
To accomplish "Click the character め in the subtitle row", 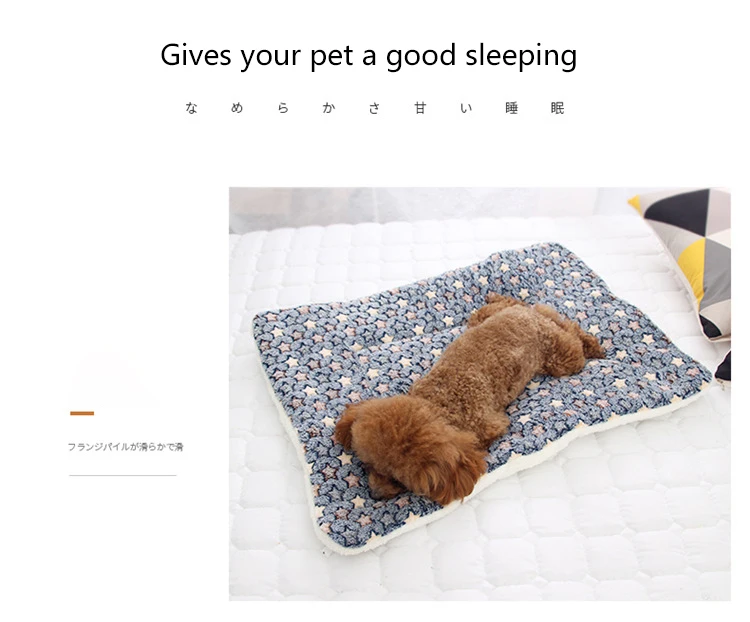I will [237, 108].
